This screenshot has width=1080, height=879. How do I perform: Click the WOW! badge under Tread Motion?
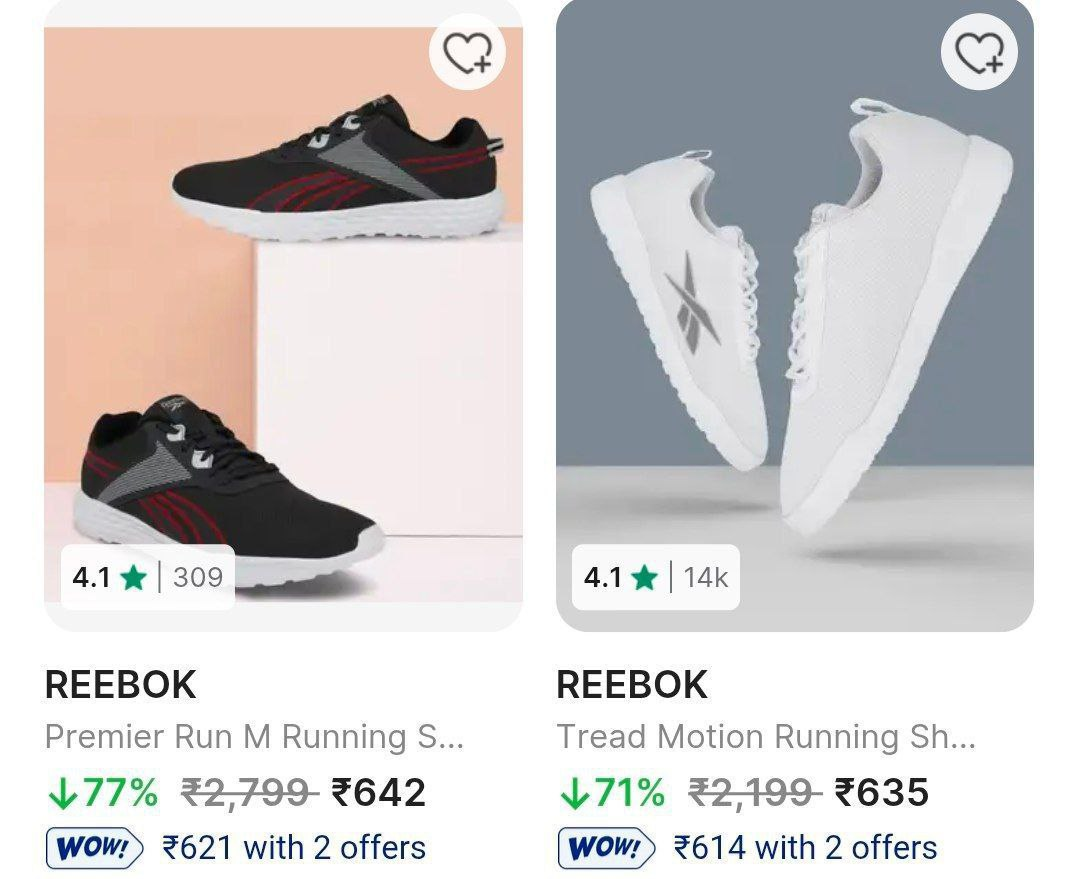pyautogui.click(x=606, y=849)
